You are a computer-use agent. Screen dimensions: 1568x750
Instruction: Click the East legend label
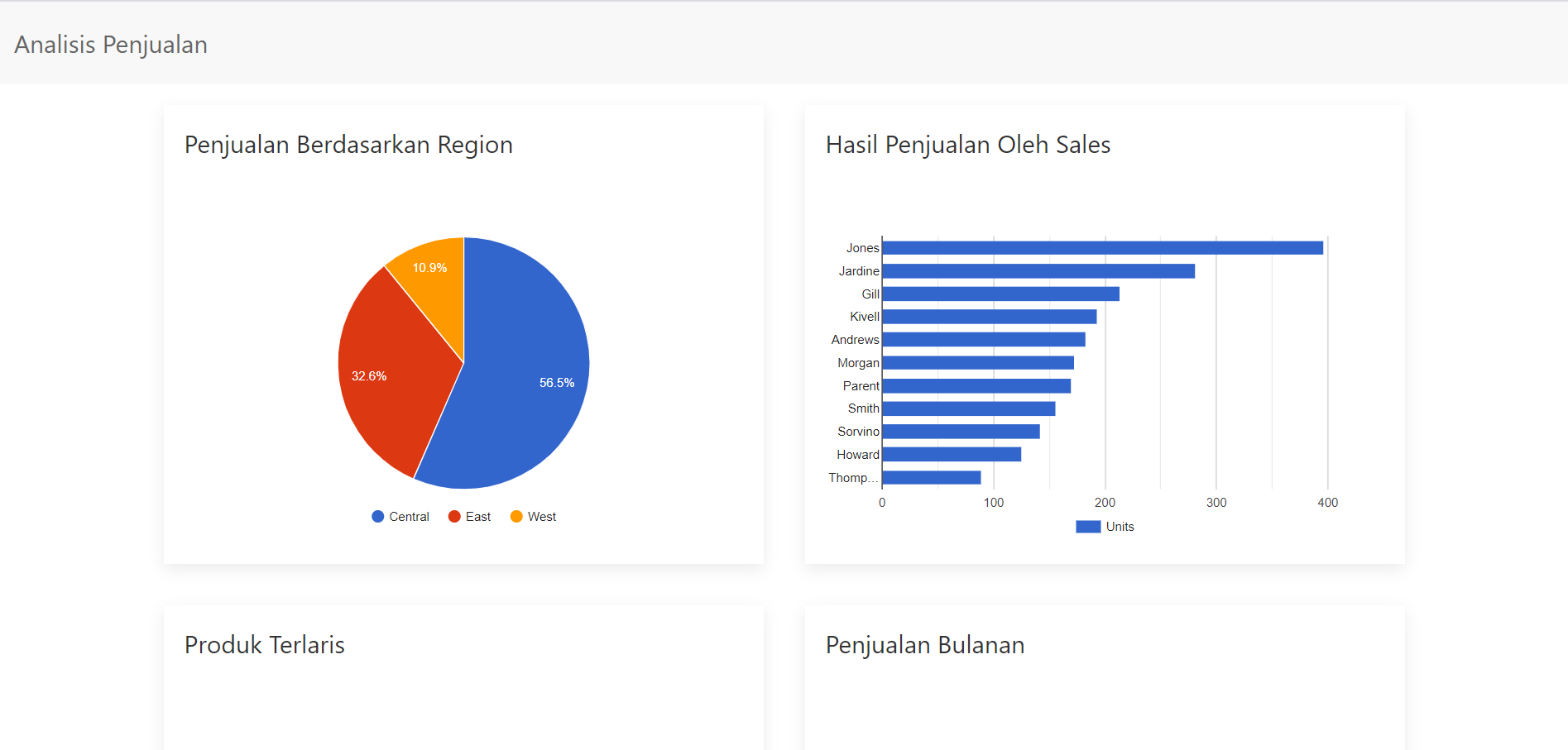tap(478, 517)
